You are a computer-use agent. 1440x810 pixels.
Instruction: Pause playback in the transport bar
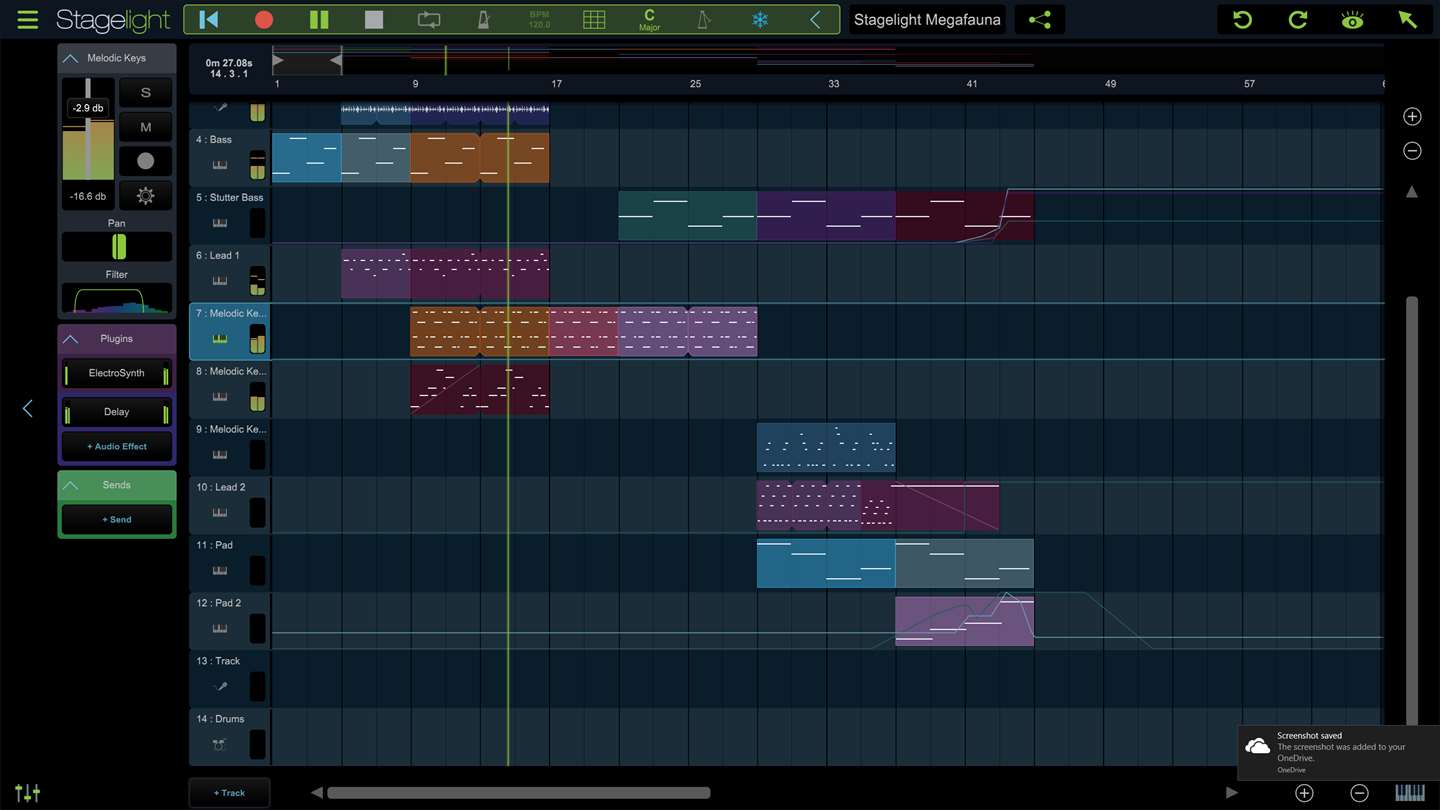[319, 20]
